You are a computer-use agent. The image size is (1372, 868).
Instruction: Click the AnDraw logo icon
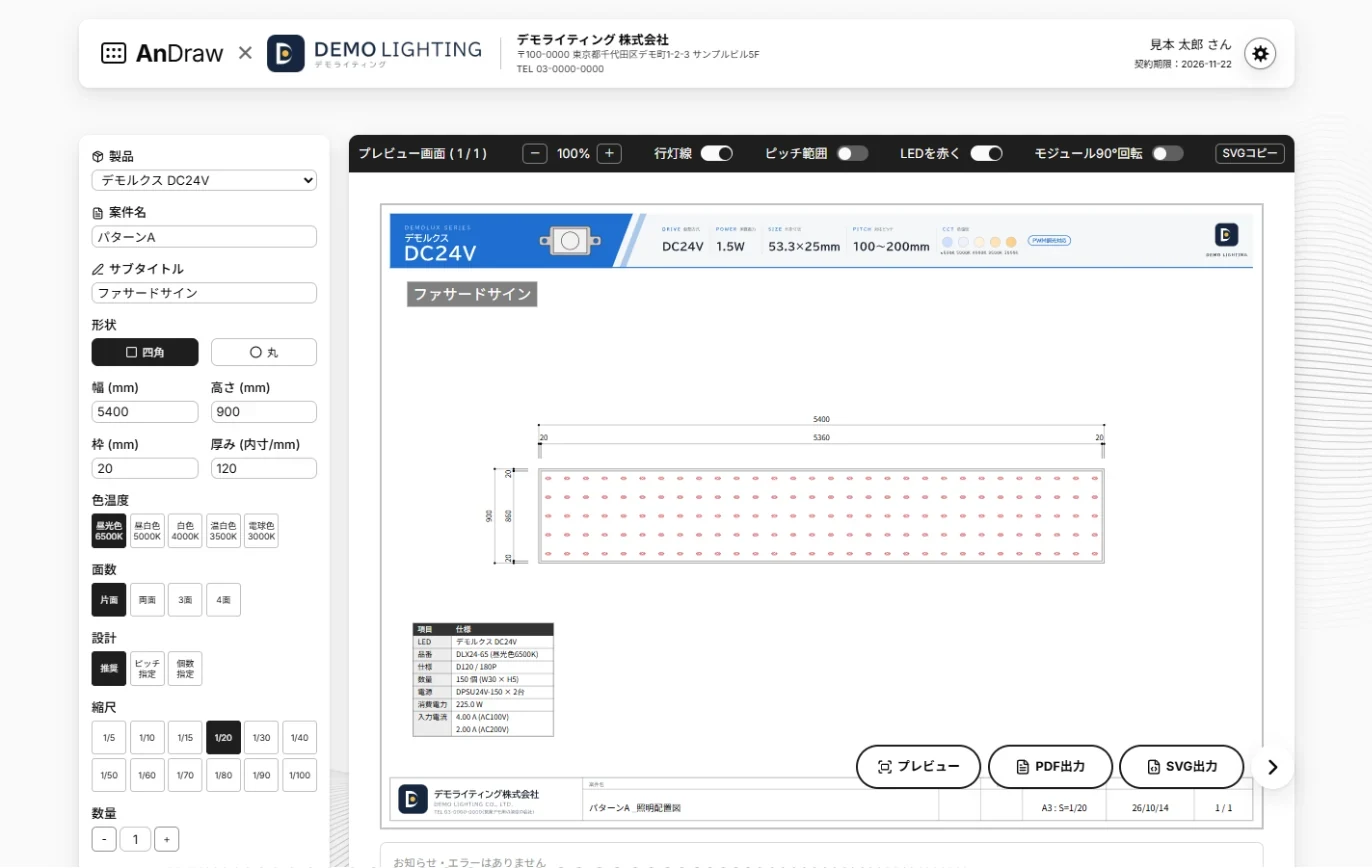coord(114,53)
